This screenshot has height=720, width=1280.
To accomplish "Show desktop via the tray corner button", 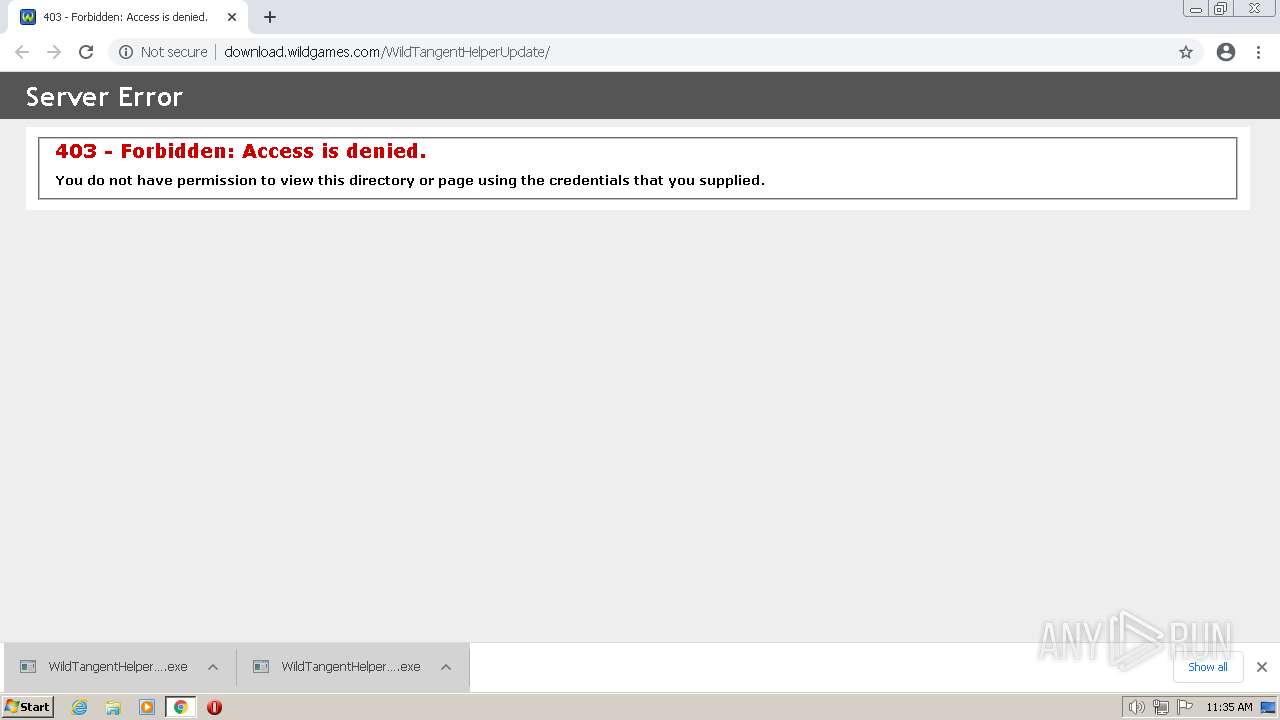I will [x=1269, y=707].
